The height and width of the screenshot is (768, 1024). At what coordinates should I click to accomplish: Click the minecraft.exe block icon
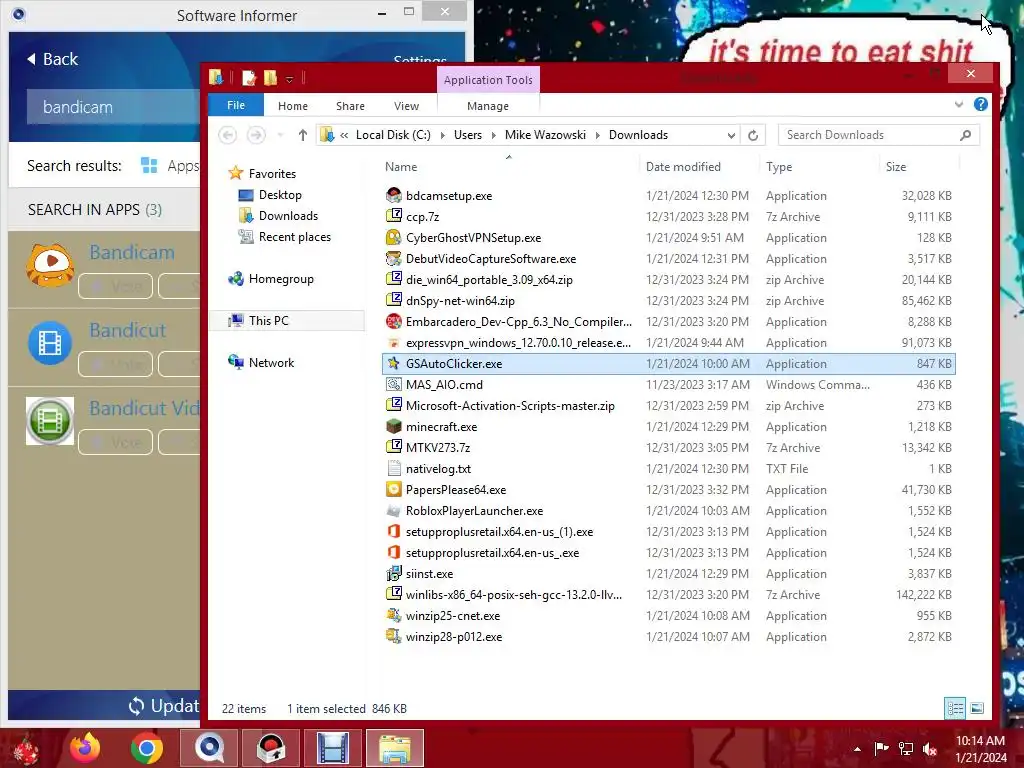393,426
